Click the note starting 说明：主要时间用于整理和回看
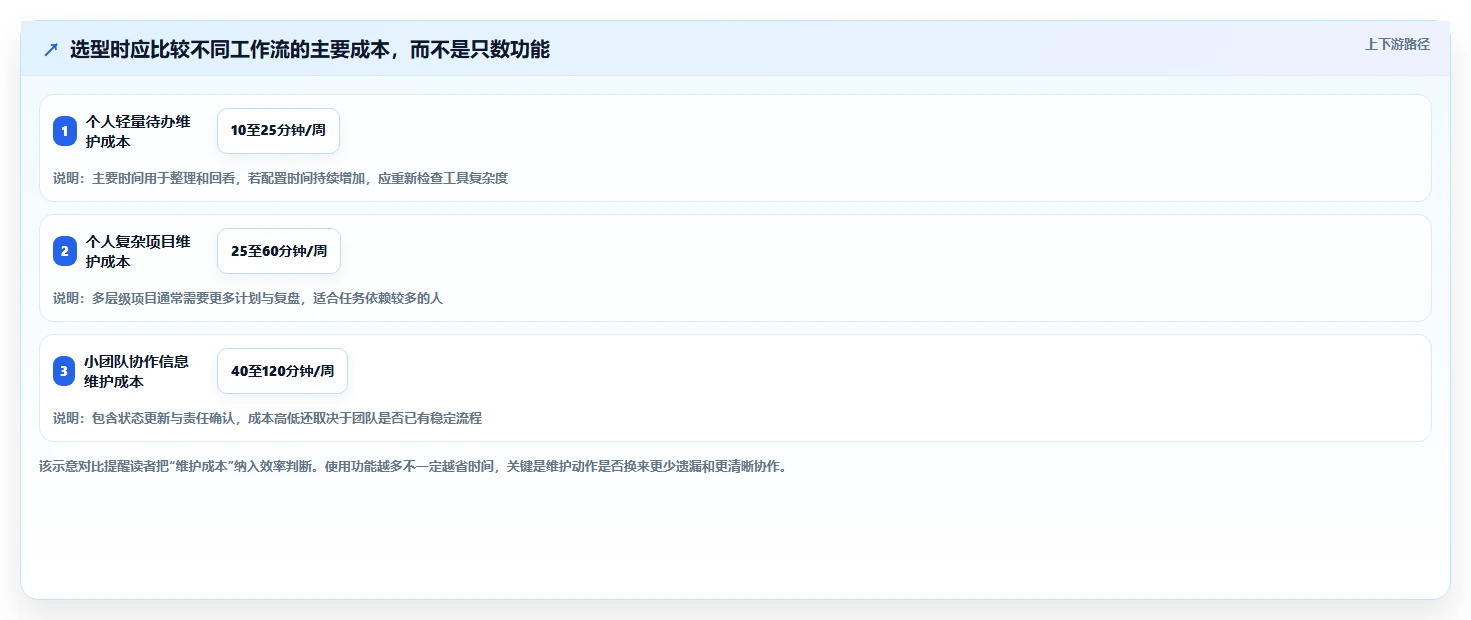 [281, 178]
